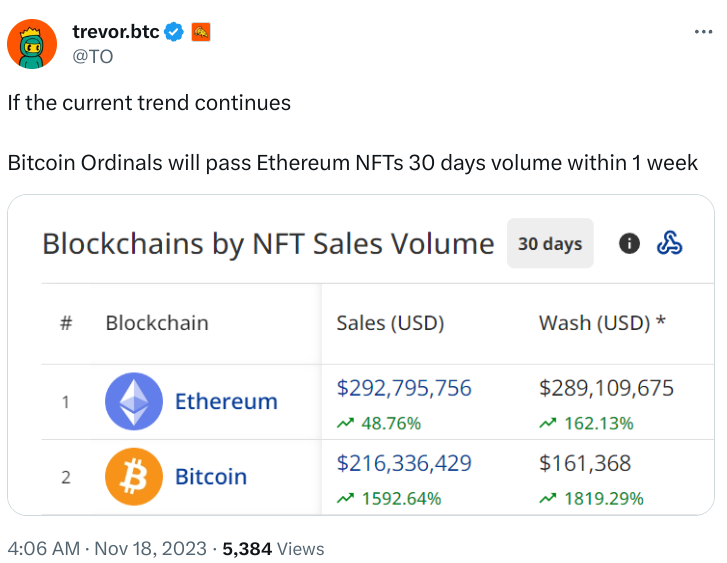Open the Bitcoin blockchain link
The image size is (727, 563).
(211, 476)
